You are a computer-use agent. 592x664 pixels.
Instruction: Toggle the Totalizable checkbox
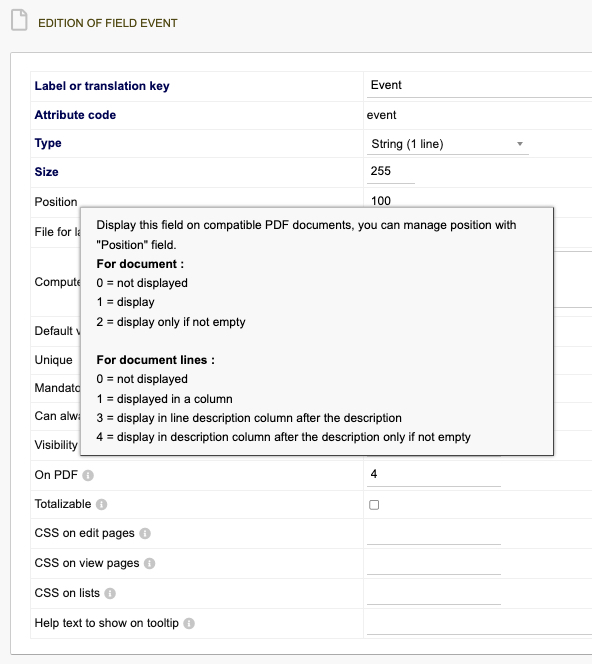pos(374,505)
